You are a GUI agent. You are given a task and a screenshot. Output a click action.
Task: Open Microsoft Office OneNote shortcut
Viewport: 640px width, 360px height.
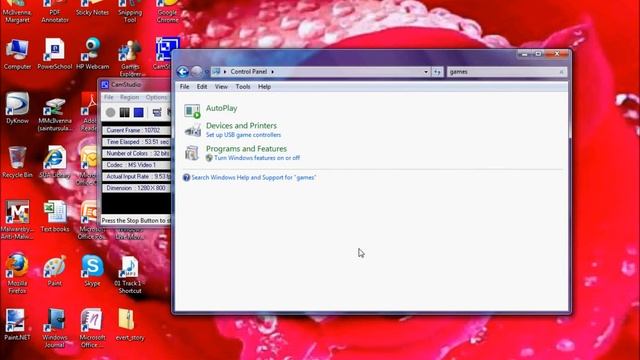[x=92, y=329]
